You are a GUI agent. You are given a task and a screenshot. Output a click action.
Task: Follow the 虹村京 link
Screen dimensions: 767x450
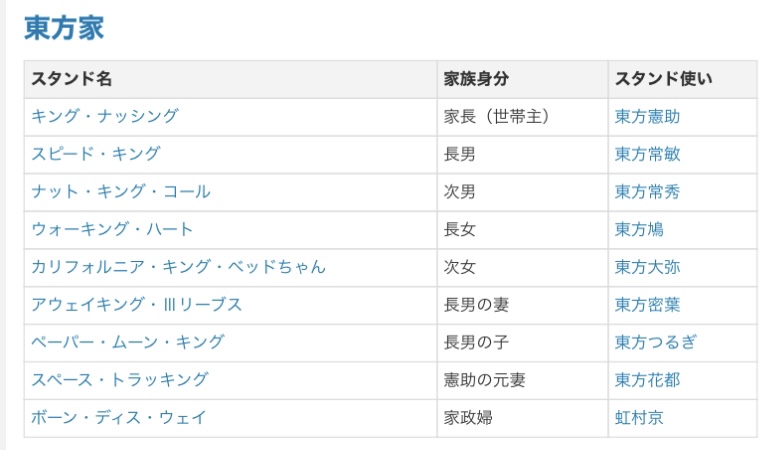pos(639,417)
